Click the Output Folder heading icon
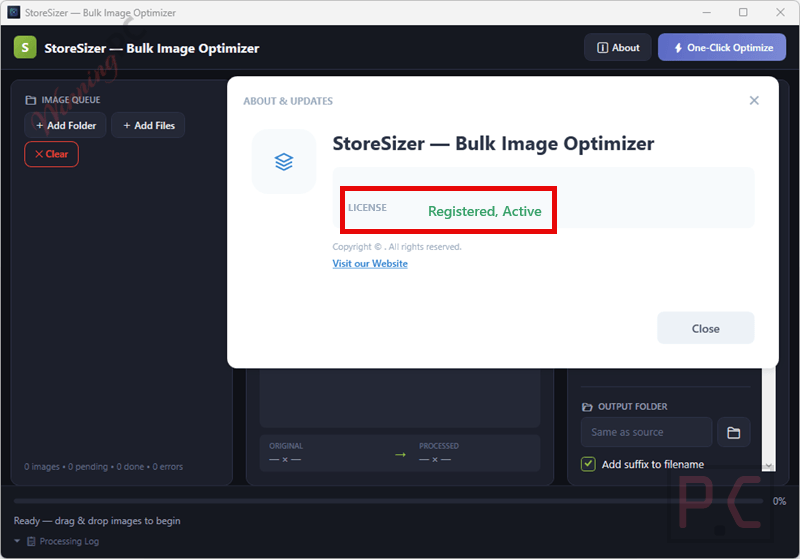 point(587,406)
